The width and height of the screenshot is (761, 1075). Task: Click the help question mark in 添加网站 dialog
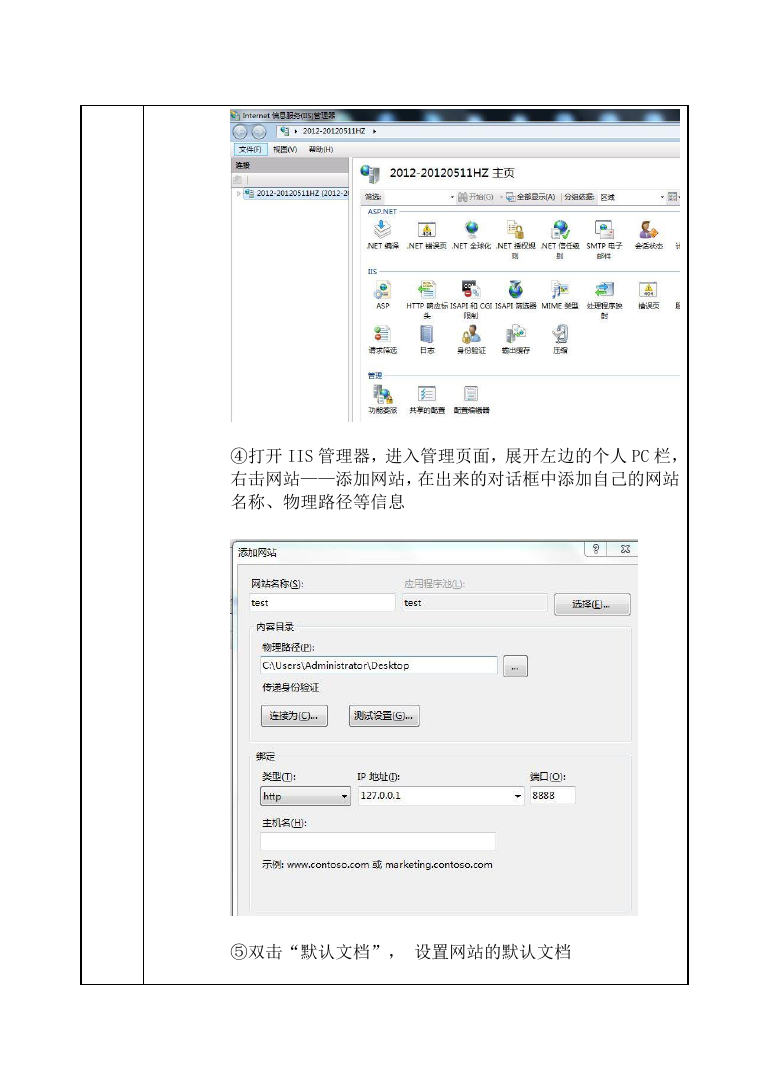pyautogui.click(x=595, y=548)
